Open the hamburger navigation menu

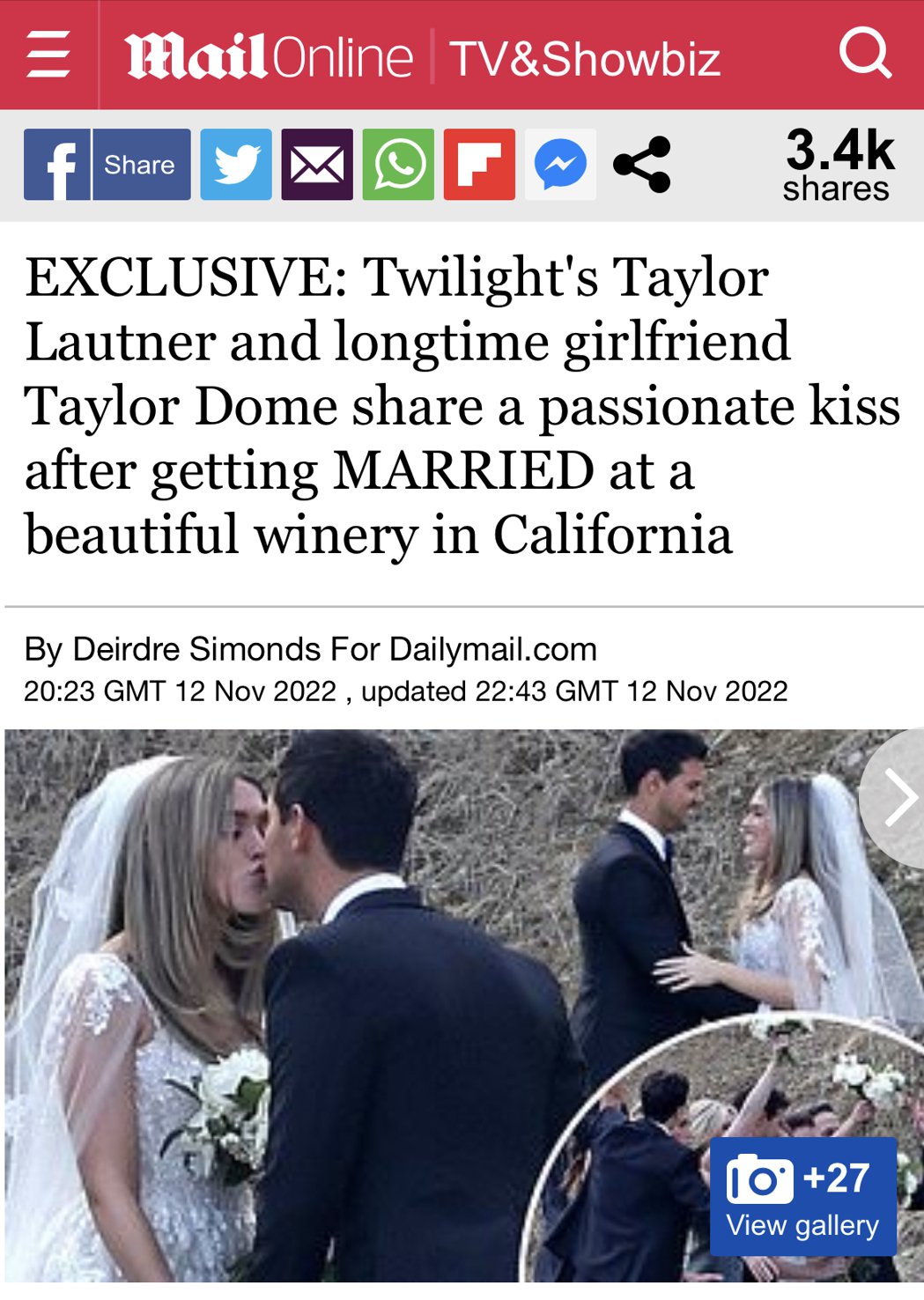(48, 55)
